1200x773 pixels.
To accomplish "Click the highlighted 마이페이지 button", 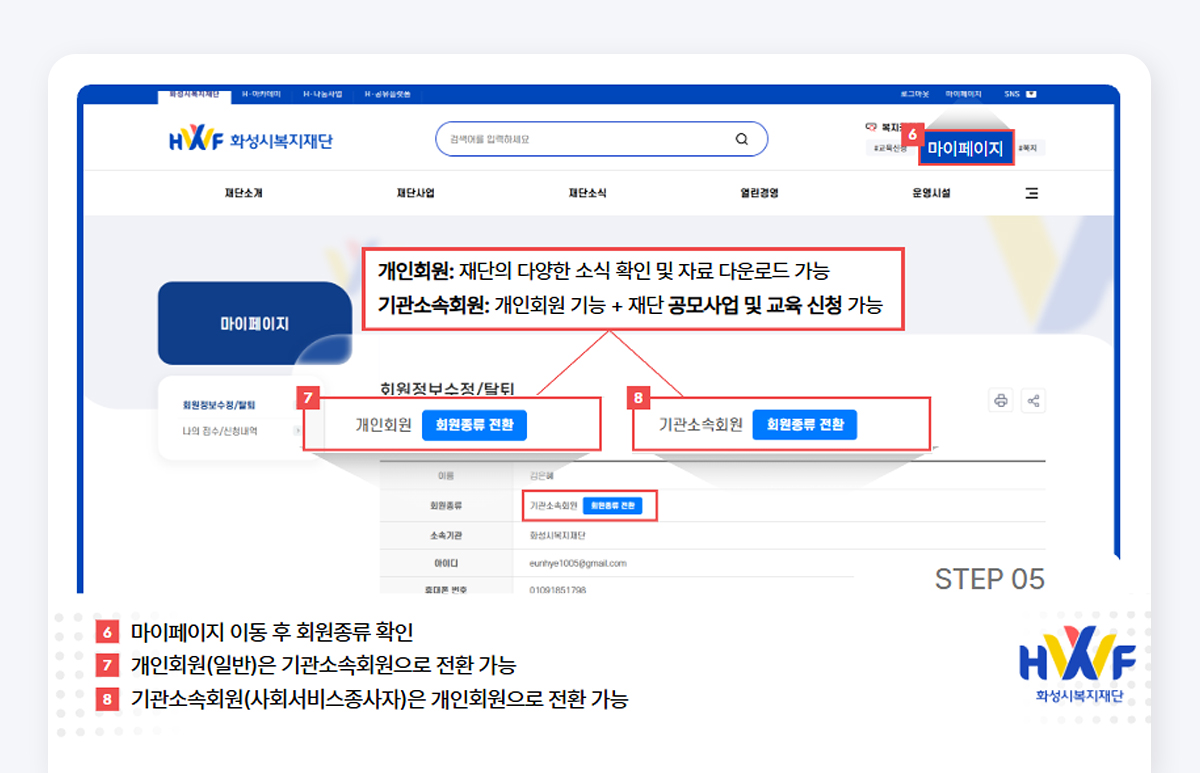I will coord(966,147).
